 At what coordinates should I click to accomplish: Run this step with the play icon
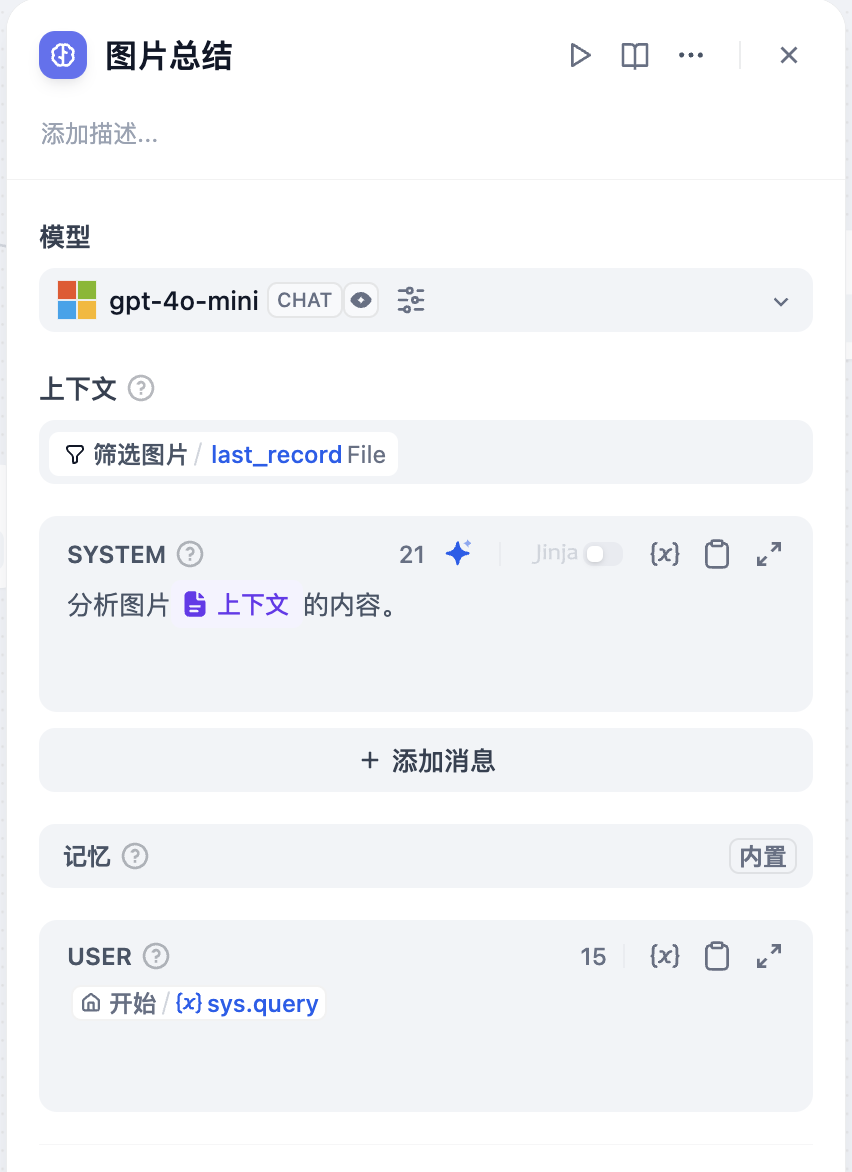click(580, 56)
